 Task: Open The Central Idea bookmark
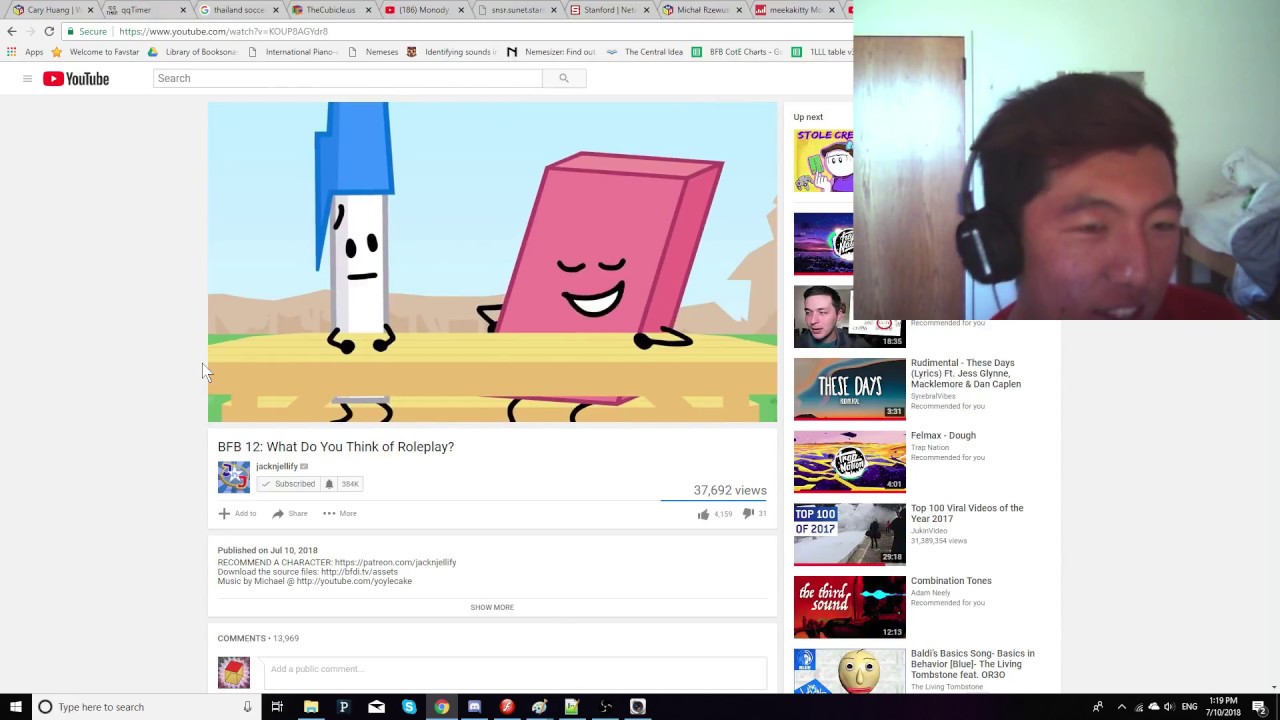pos(644,52)
